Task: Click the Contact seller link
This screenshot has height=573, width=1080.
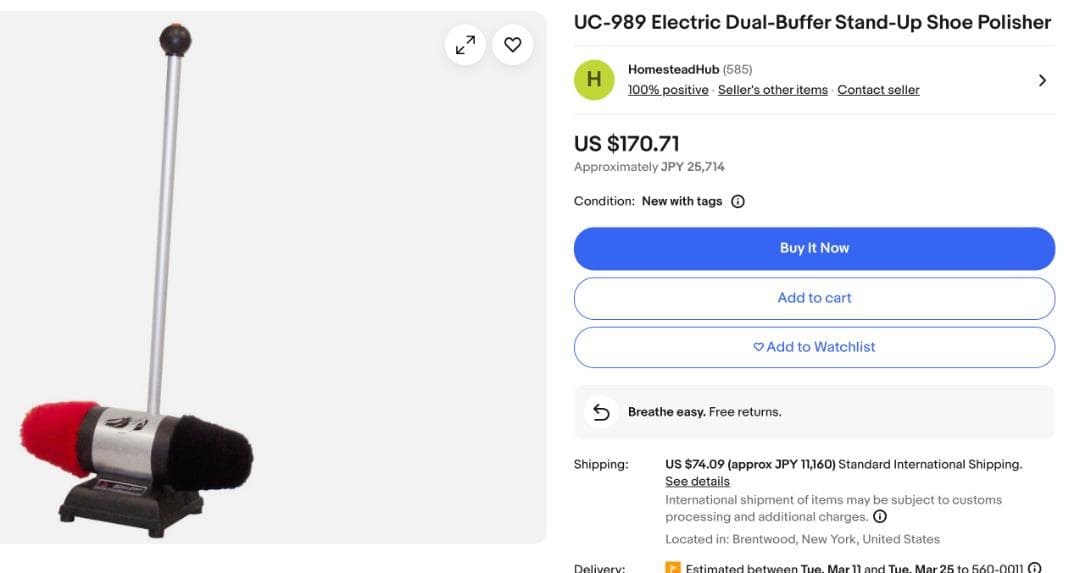Action: [878, 90]
